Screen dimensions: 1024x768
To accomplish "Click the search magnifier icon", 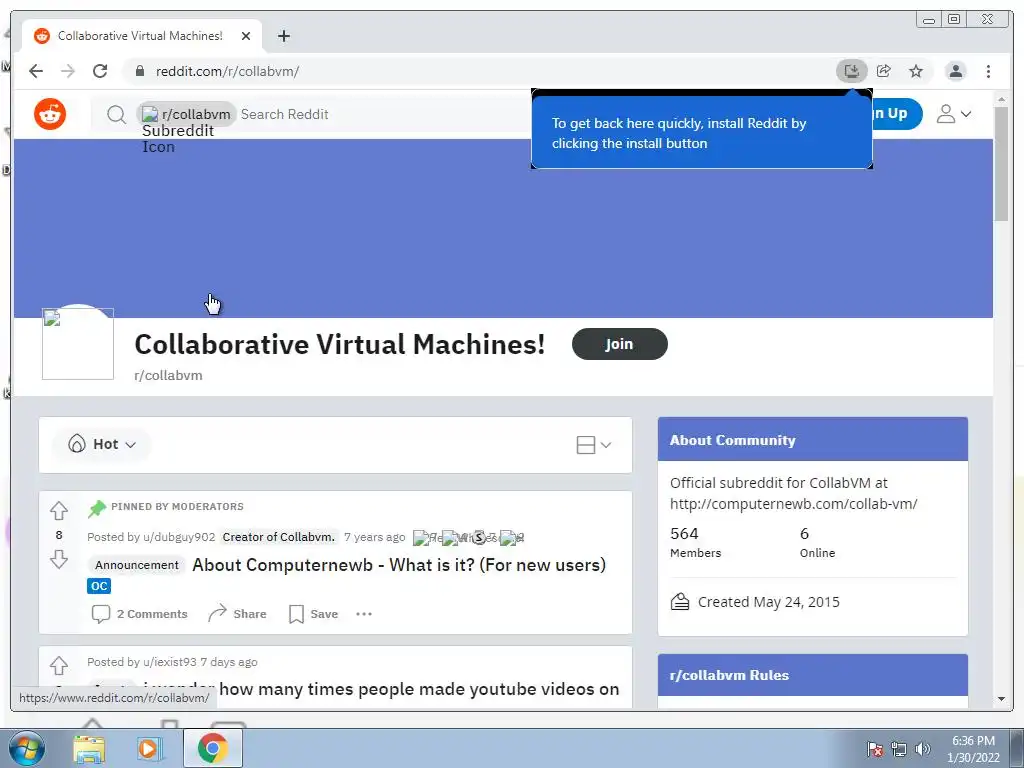I will [116, 115].
